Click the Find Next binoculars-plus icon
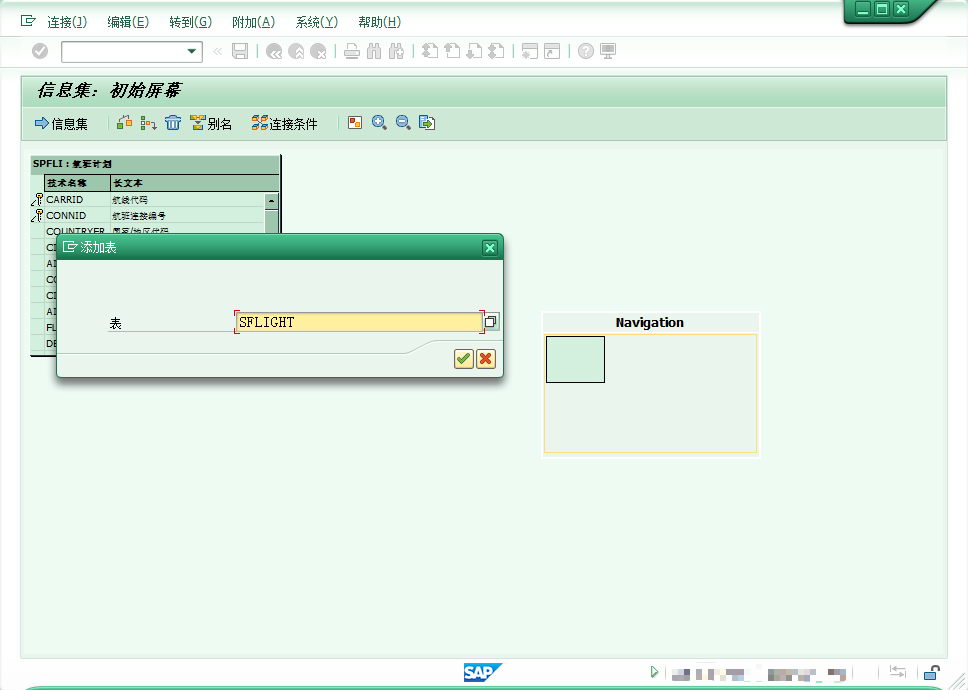 (x=396, y=51)
